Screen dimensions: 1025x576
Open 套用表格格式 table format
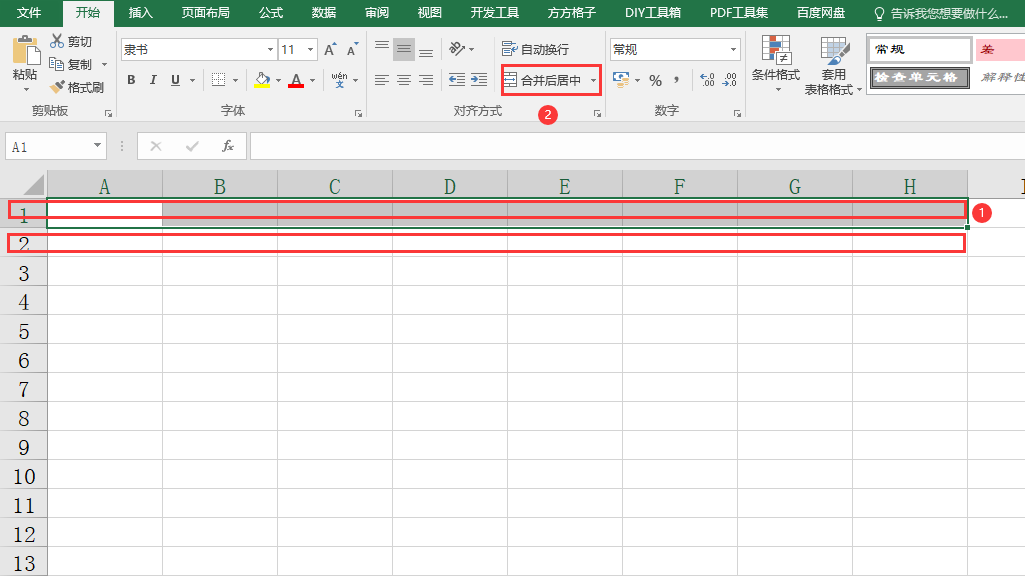pos(833,65)
